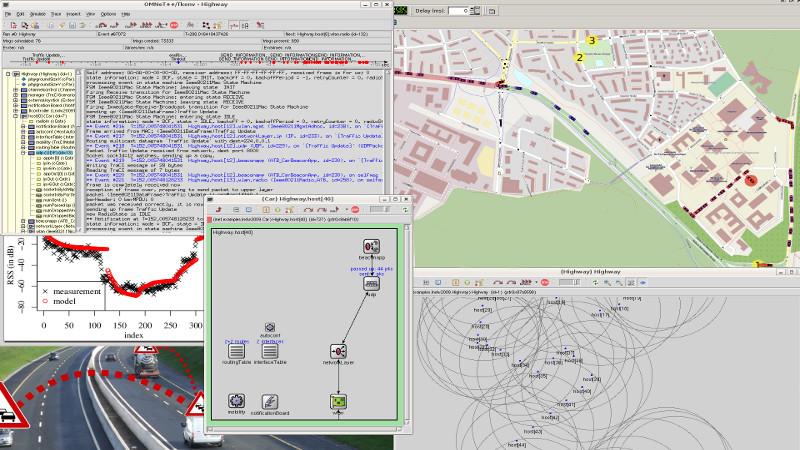The width and height of the screenshot is (800, 450).
Task: Click yellow marker 3 on the map
Action: point(592,40)
